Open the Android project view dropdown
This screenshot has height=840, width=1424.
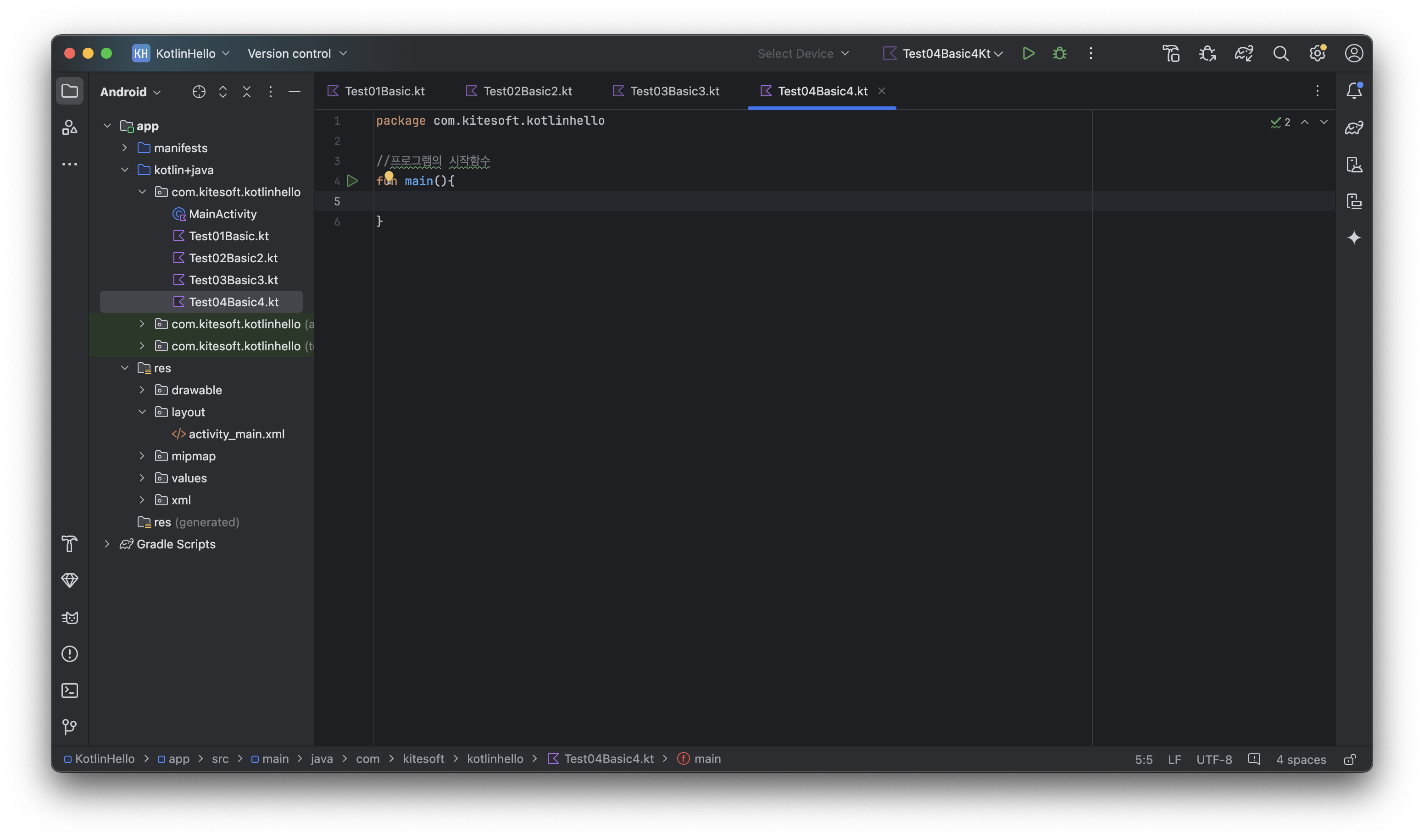[130, 92]
